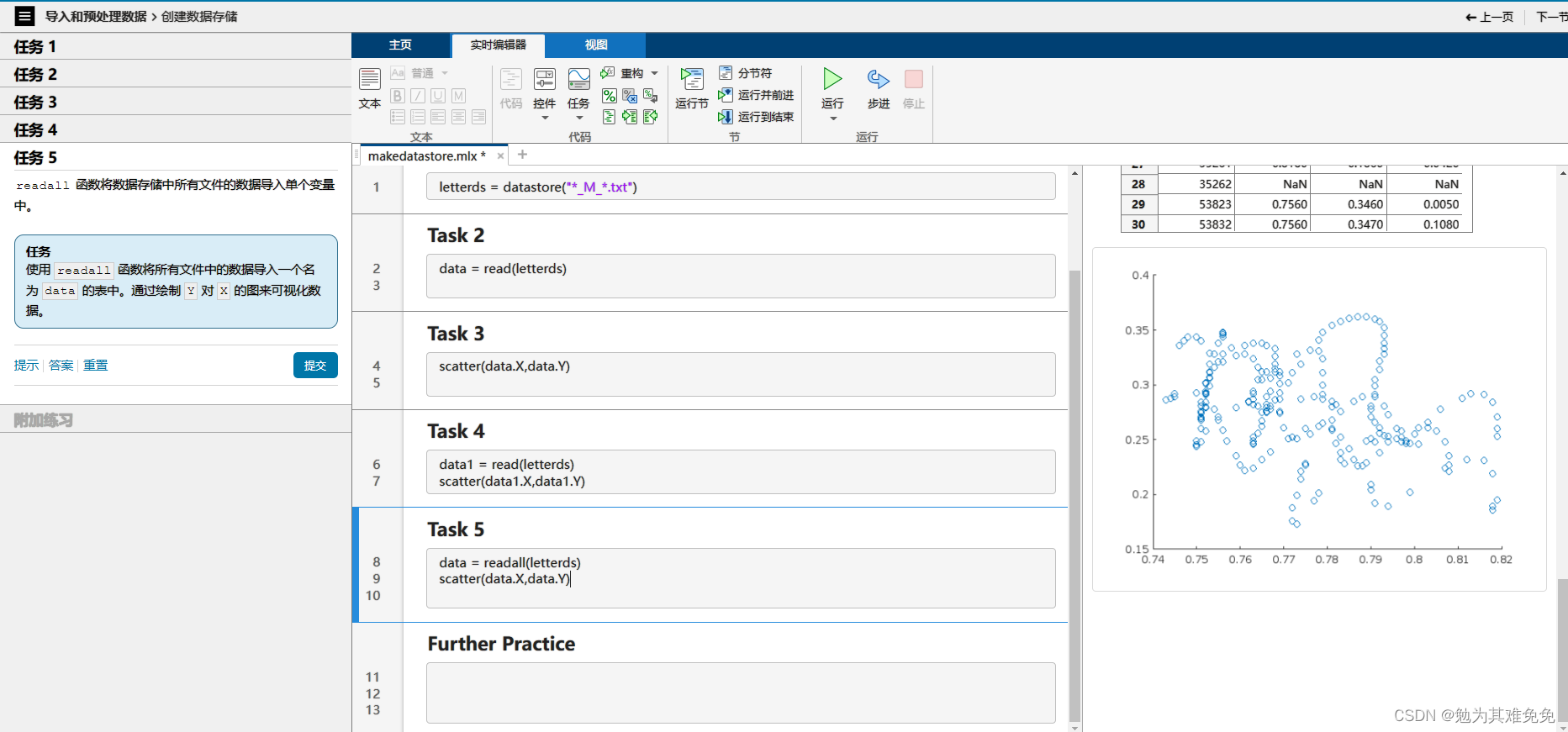Expand the Refactor (重构) dropdown arrow
The width and height of the screenshot is (1568, 732).
tap(655, 73)
